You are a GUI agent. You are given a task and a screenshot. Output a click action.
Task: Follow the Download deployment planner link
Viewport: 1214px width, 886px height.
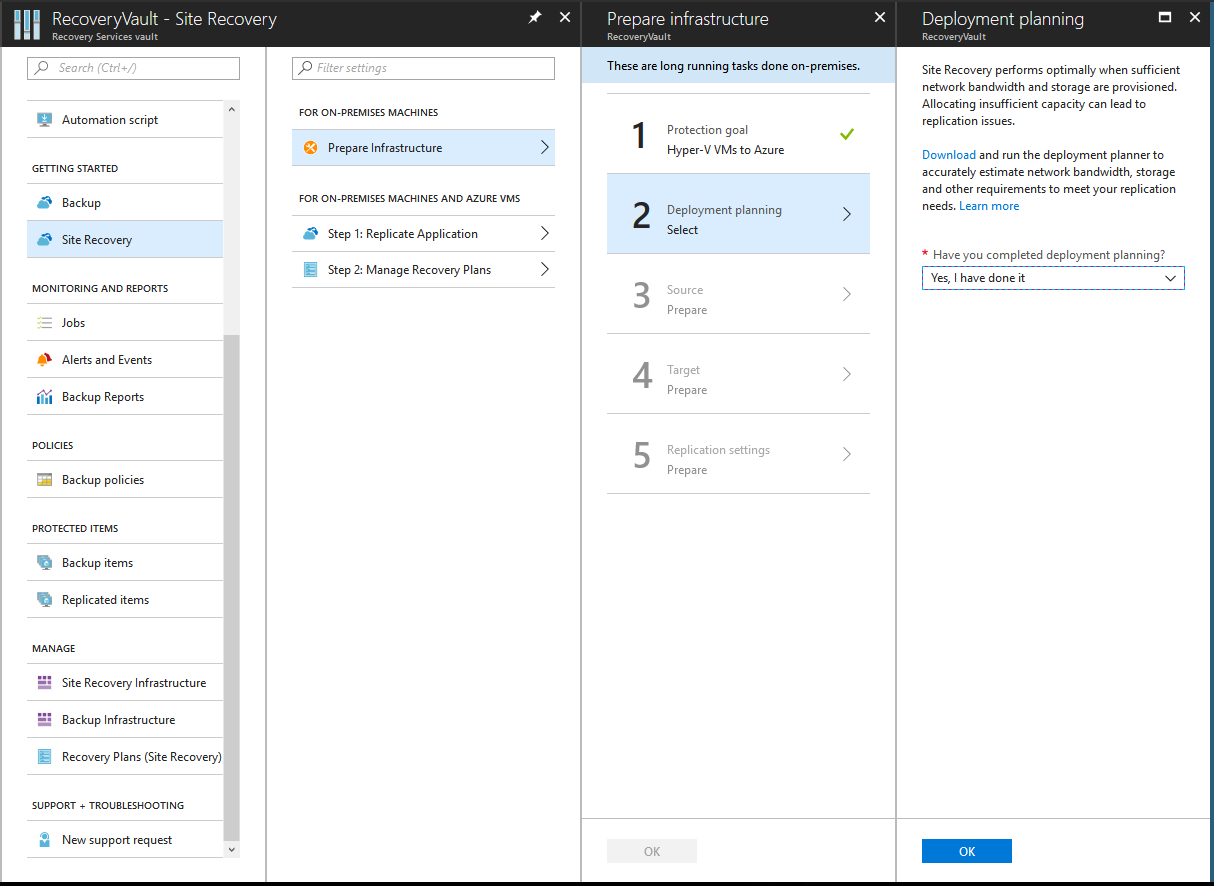949,155
